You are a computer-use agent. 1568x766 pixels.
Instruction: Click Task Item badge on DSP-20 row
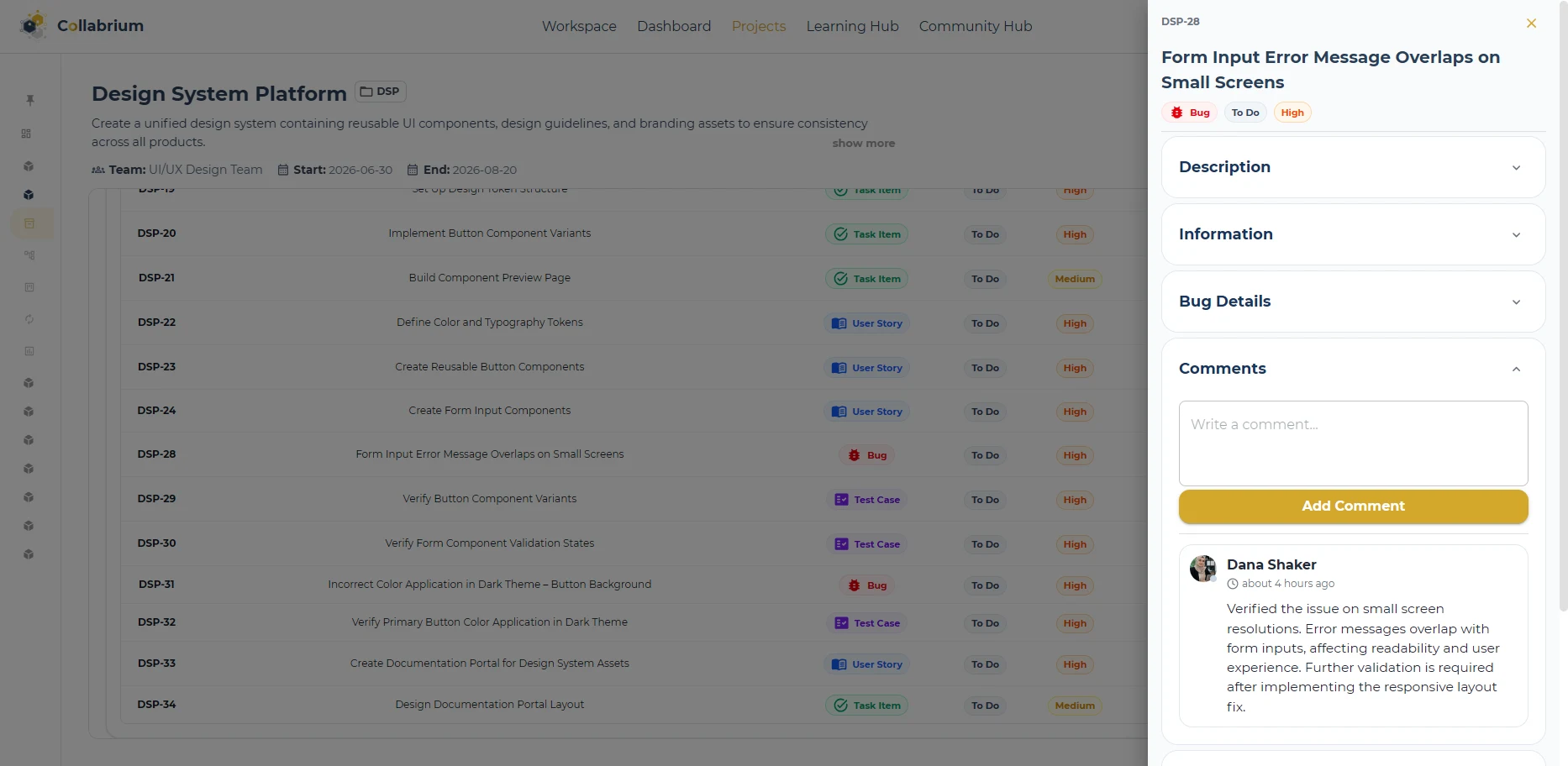coord(866,234)
